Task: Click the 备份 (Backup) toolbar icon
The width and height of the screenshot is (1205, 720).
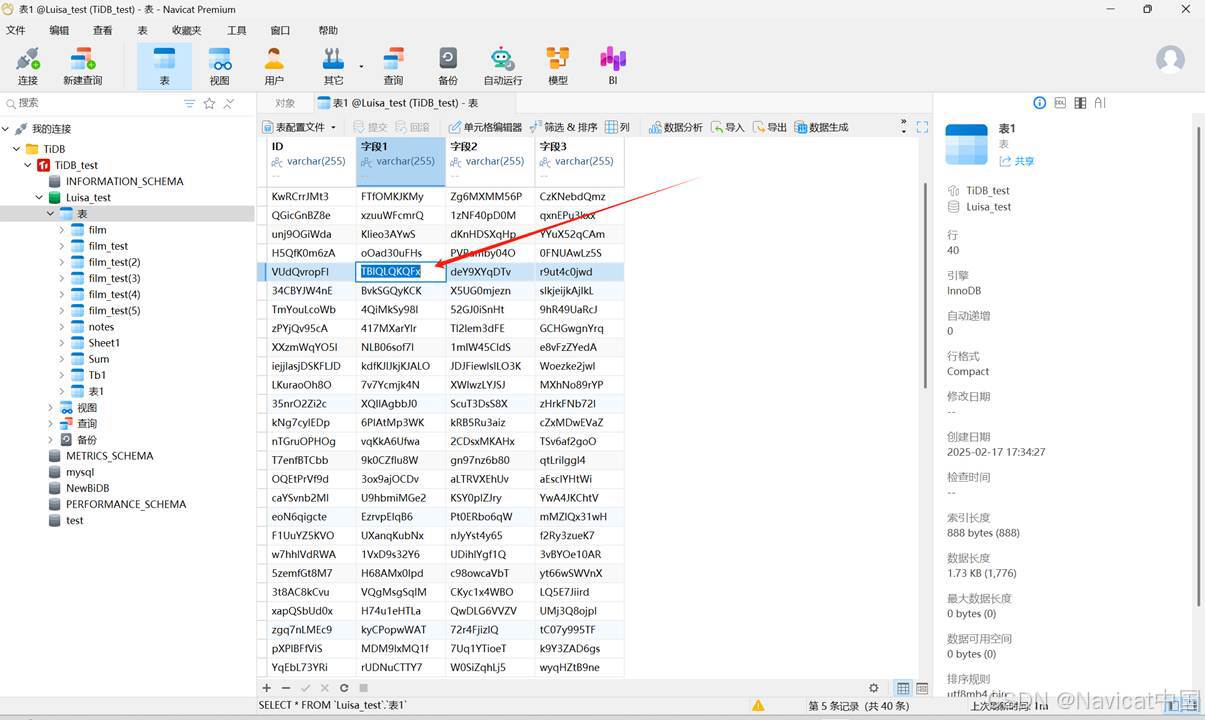Action: click(448, 66)
